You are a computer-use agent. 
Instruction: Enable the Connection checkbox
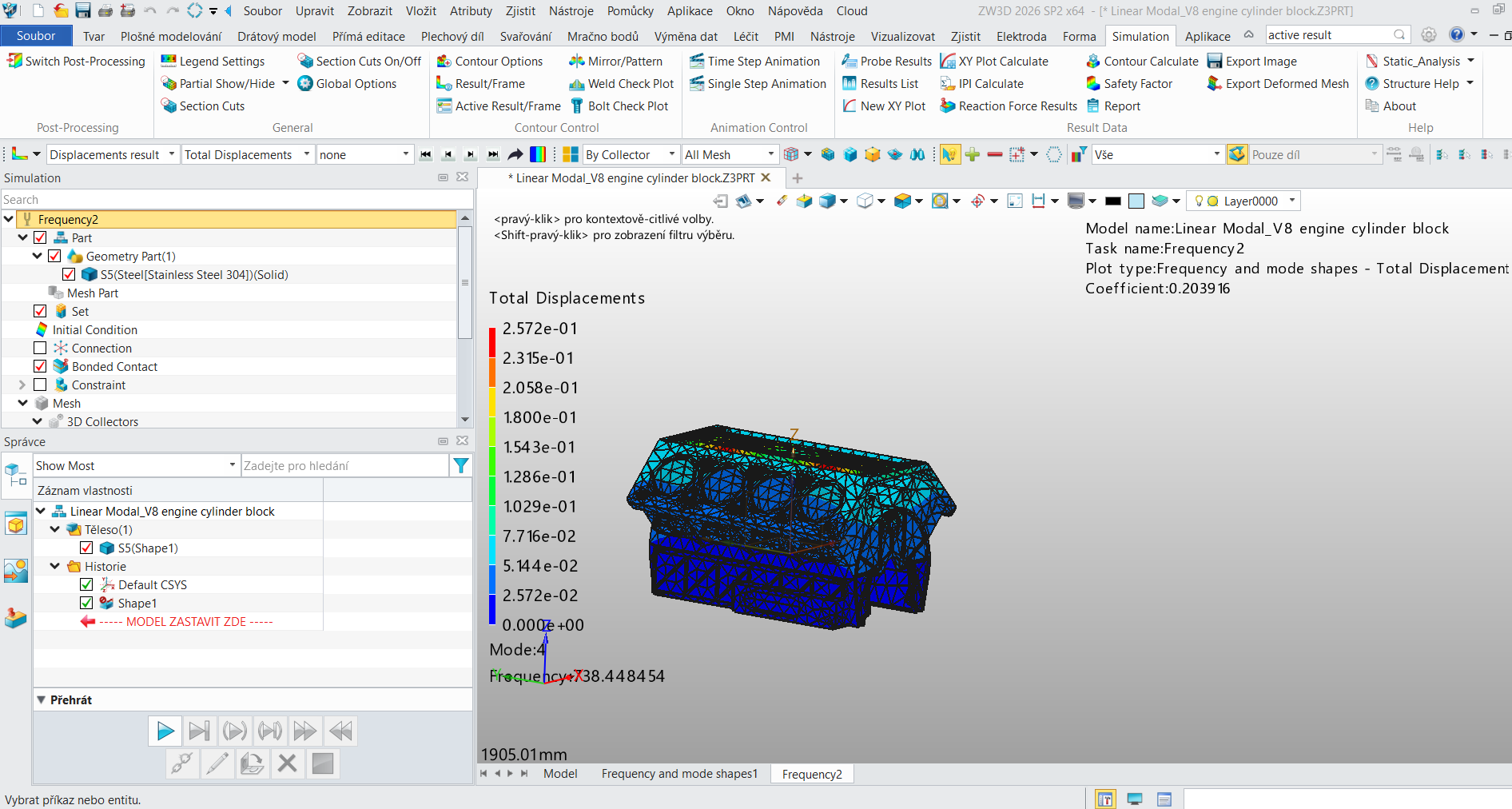[40, 348]
